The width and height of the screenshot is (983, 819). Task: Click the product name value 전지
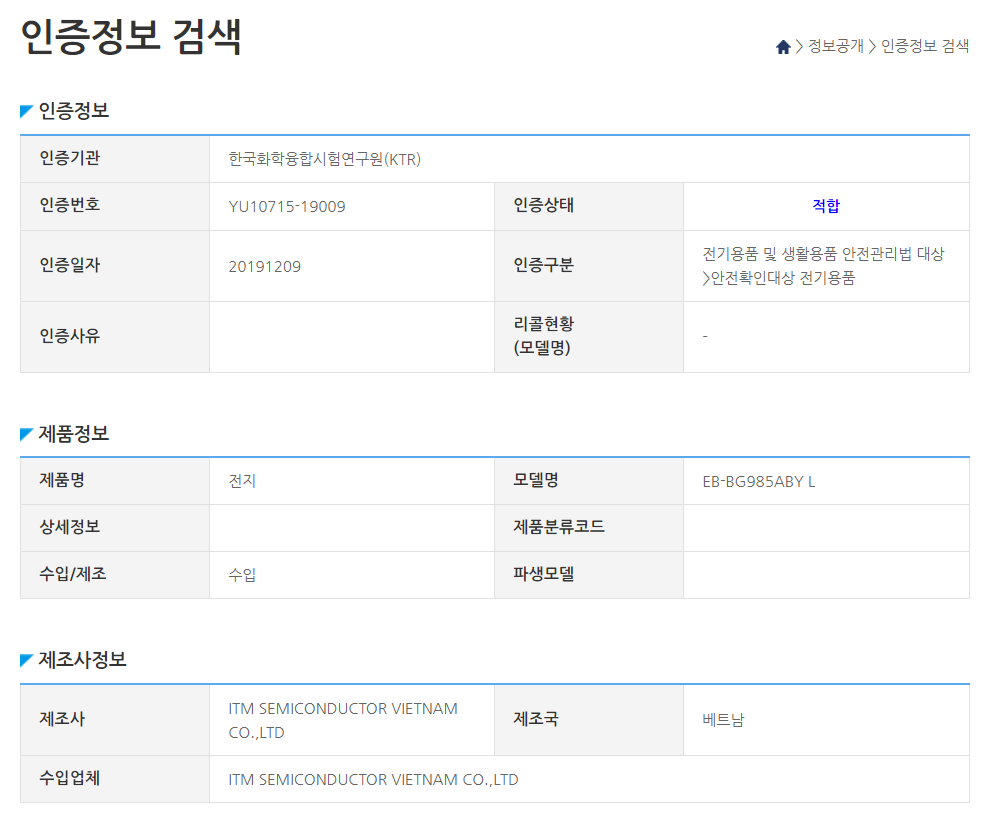242,482
